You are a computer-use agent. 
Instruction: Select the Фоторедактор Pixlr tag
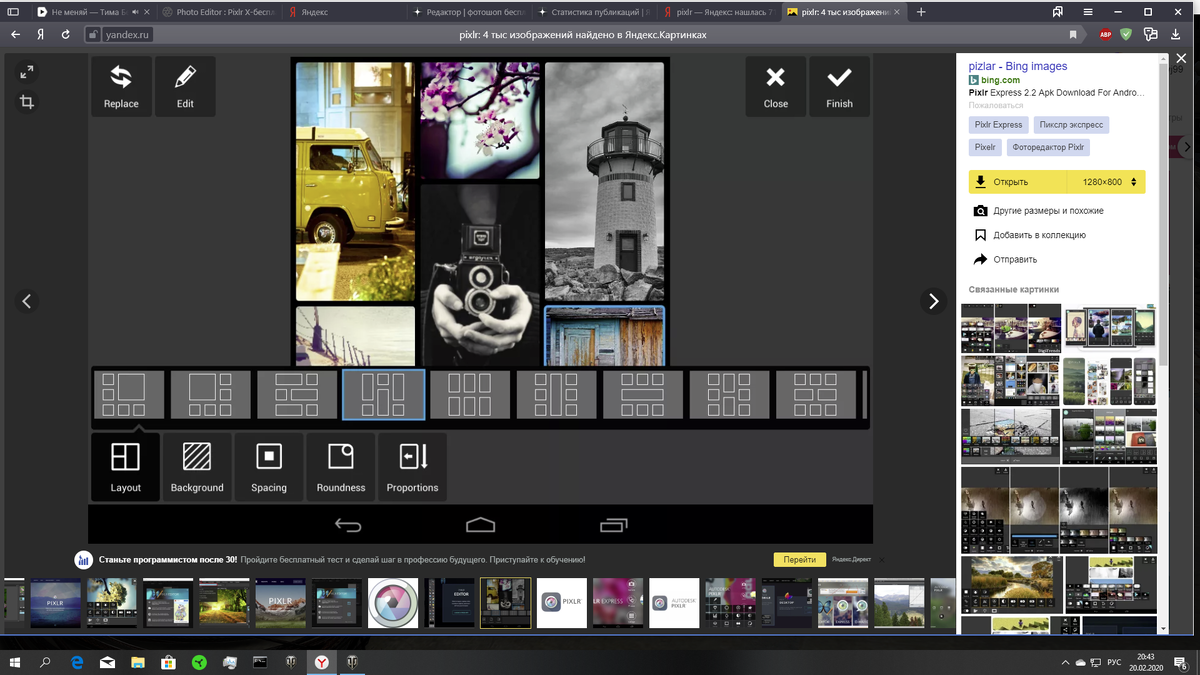point(1048,147)
